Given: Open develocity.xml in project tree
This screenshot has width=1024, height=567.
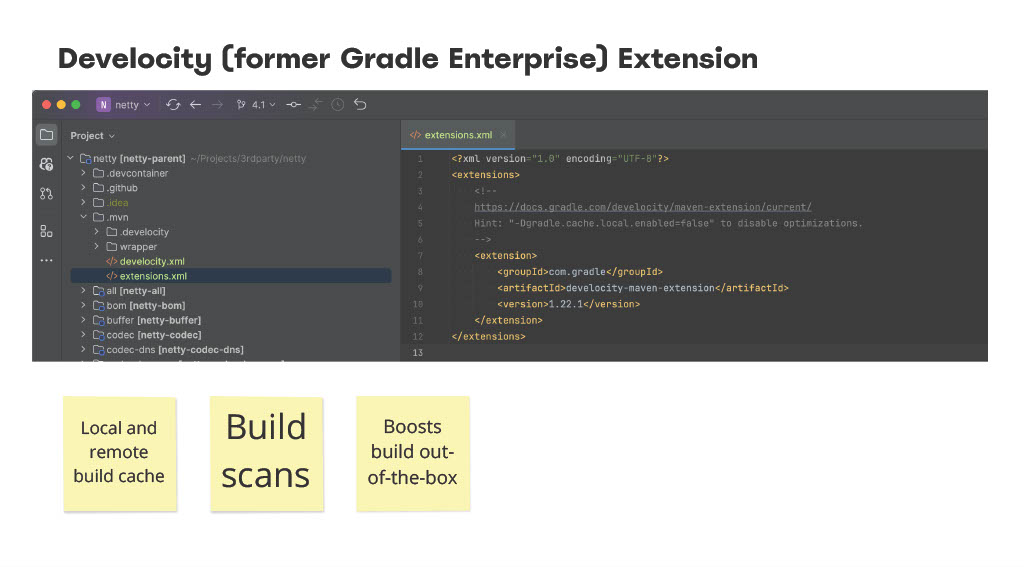Looking at the screenshot, I should point(145,261).
